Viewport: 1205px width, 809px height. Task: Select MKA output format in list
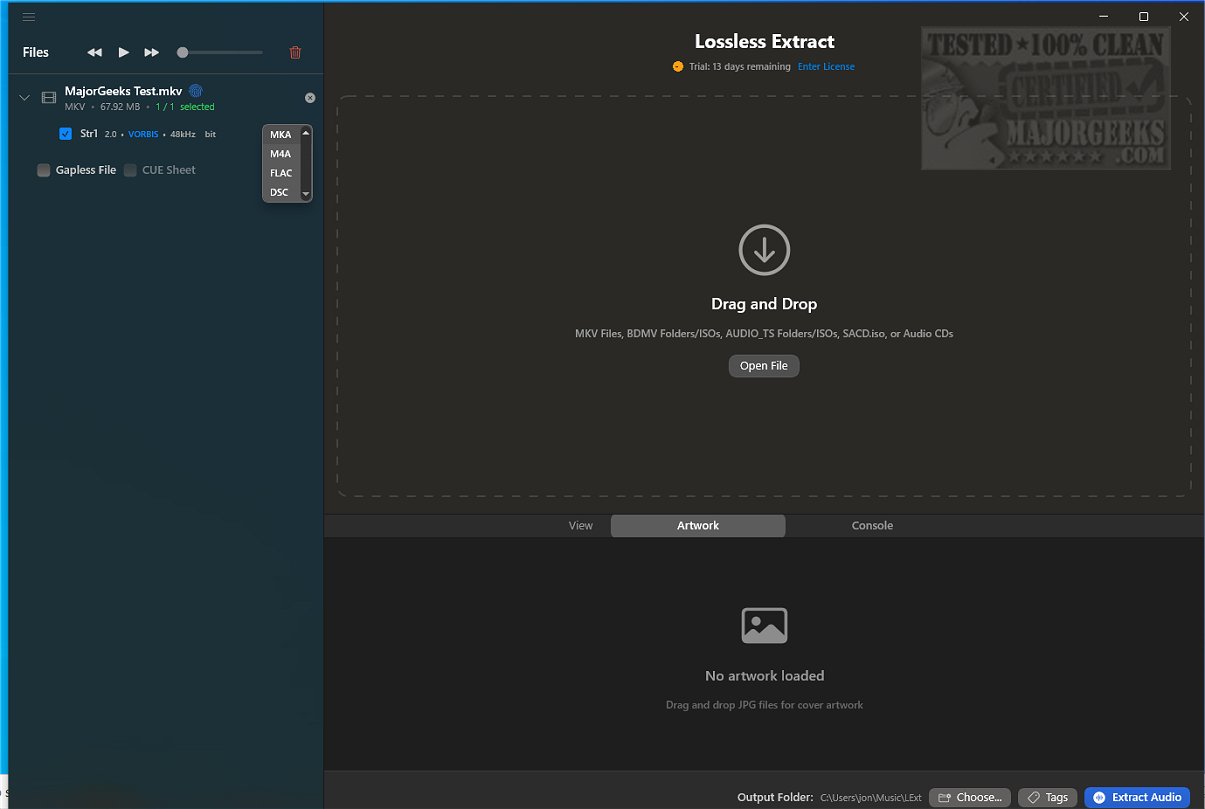pyautogui.click(x=281, y=135)
